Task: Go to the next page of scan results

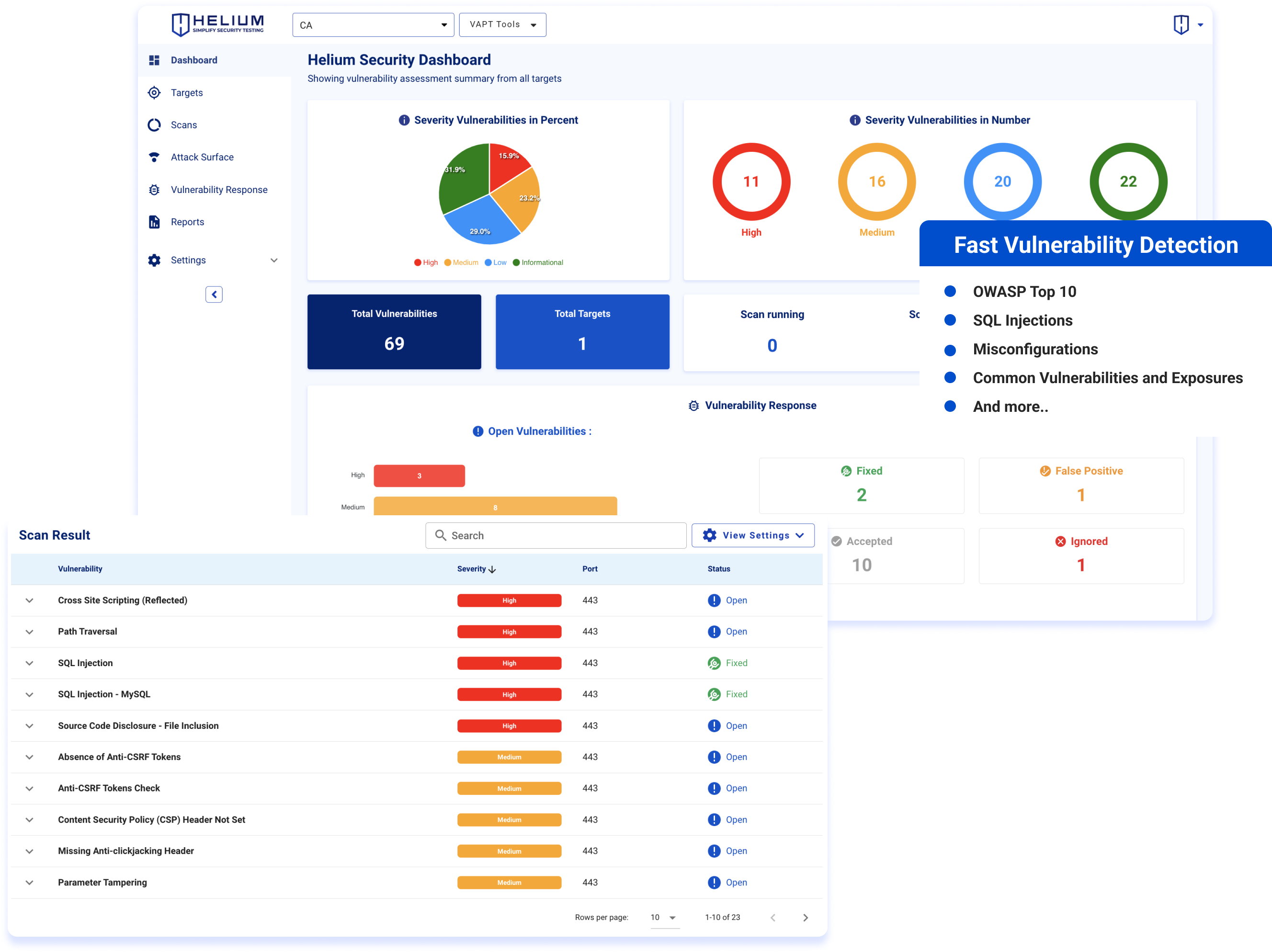Action: (x=806, y=918)
